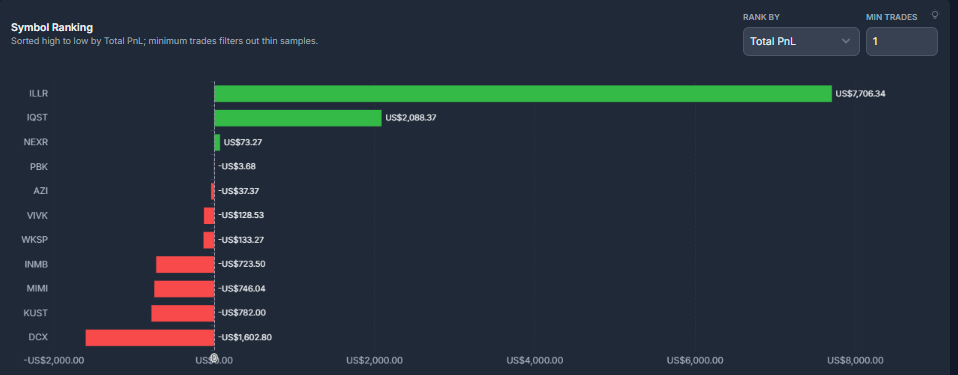
Task: Click the US$7,706.34 value label
Action: (x=860, y=94)
